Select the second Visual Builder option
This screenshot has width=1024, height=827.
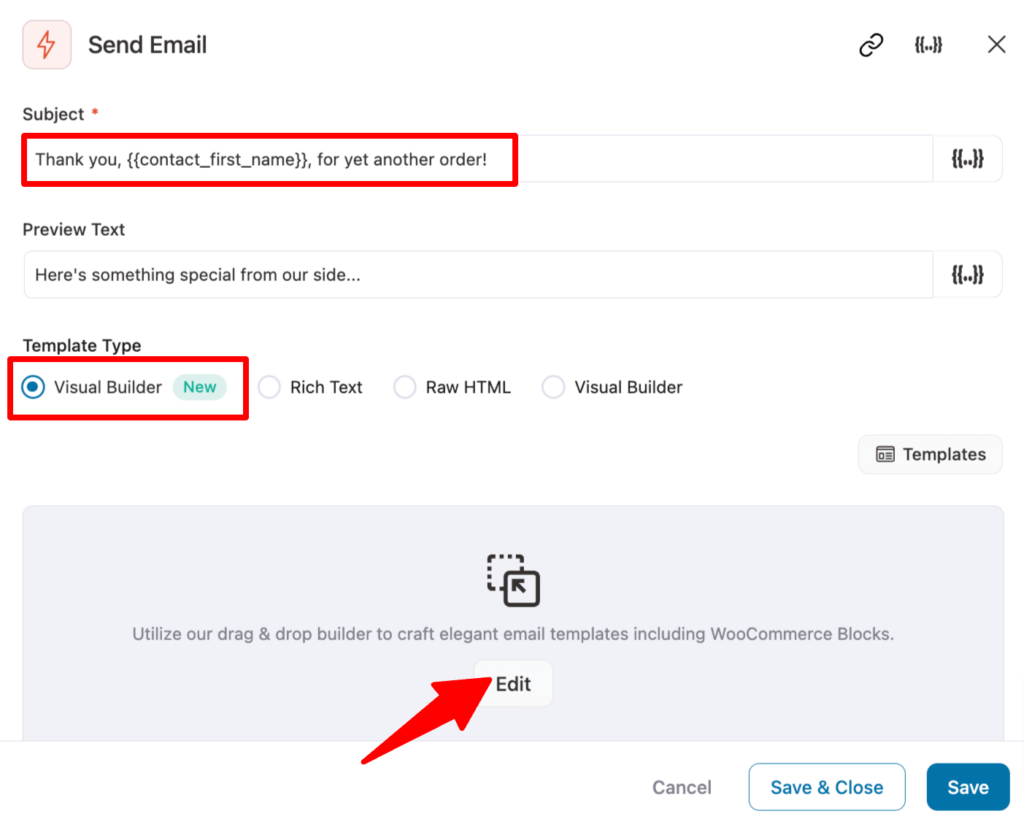coord(554,387)
